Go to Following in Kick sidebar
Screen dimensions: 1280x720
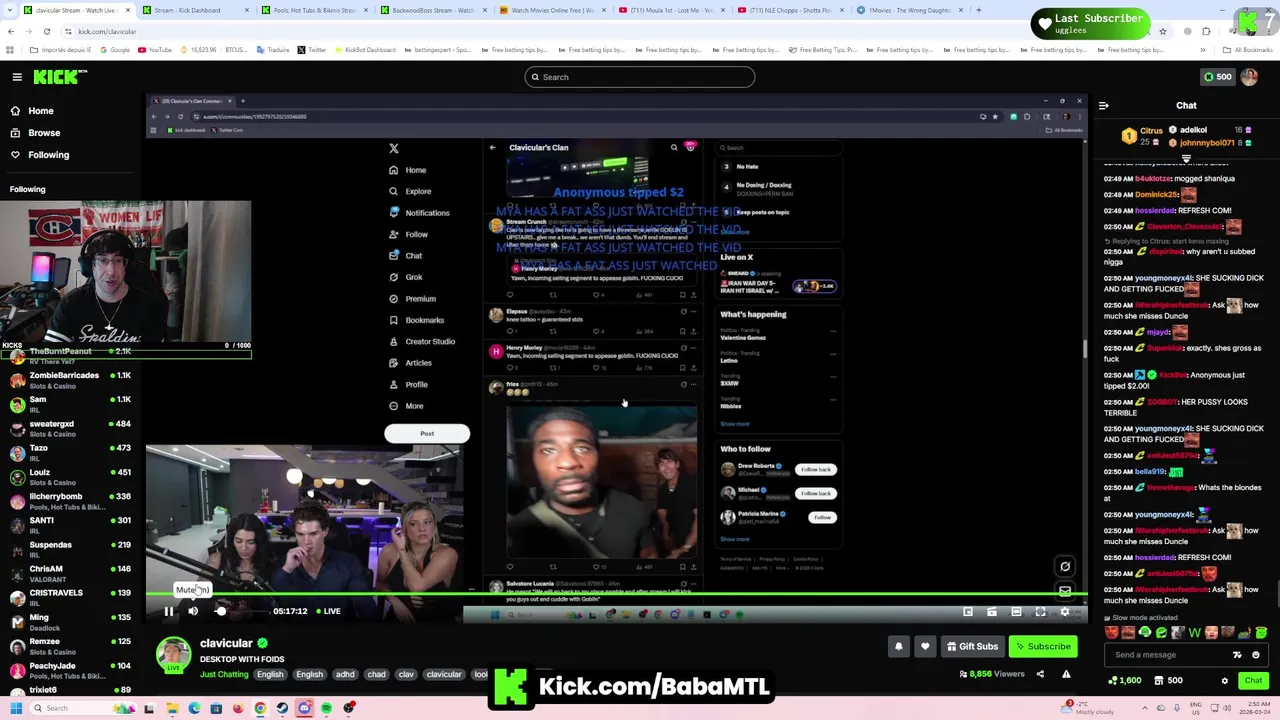[48, 155]
